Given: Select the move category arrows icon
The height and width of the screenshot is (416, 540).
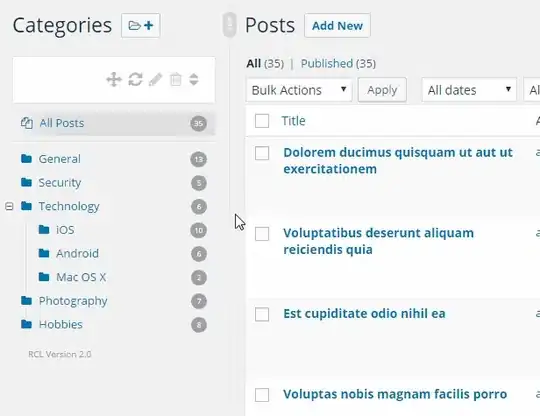Looking at the screenshot, I should (114, 80).
